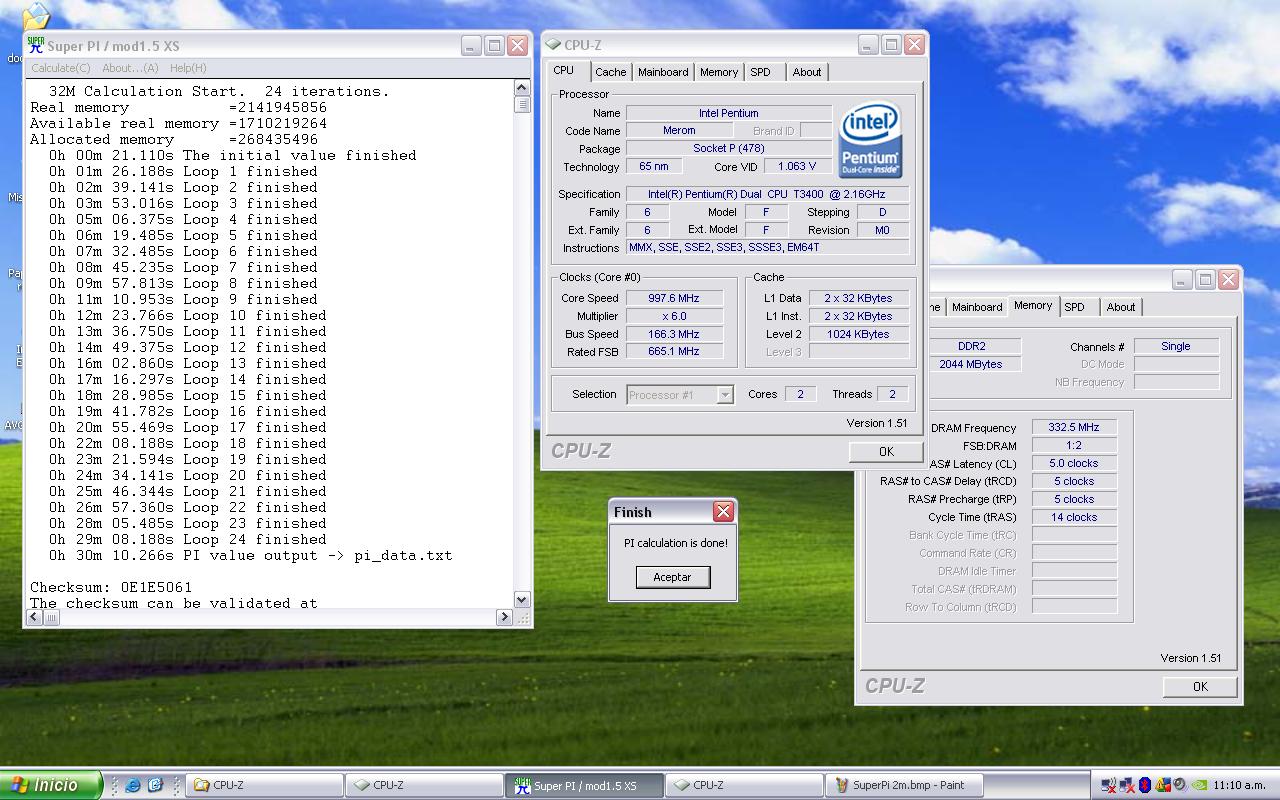Image resolution: width=1280 pixels, height=800 pixels.
Task: Click the Core VID value 1.063 V
Action: click(x=798, y=166)
